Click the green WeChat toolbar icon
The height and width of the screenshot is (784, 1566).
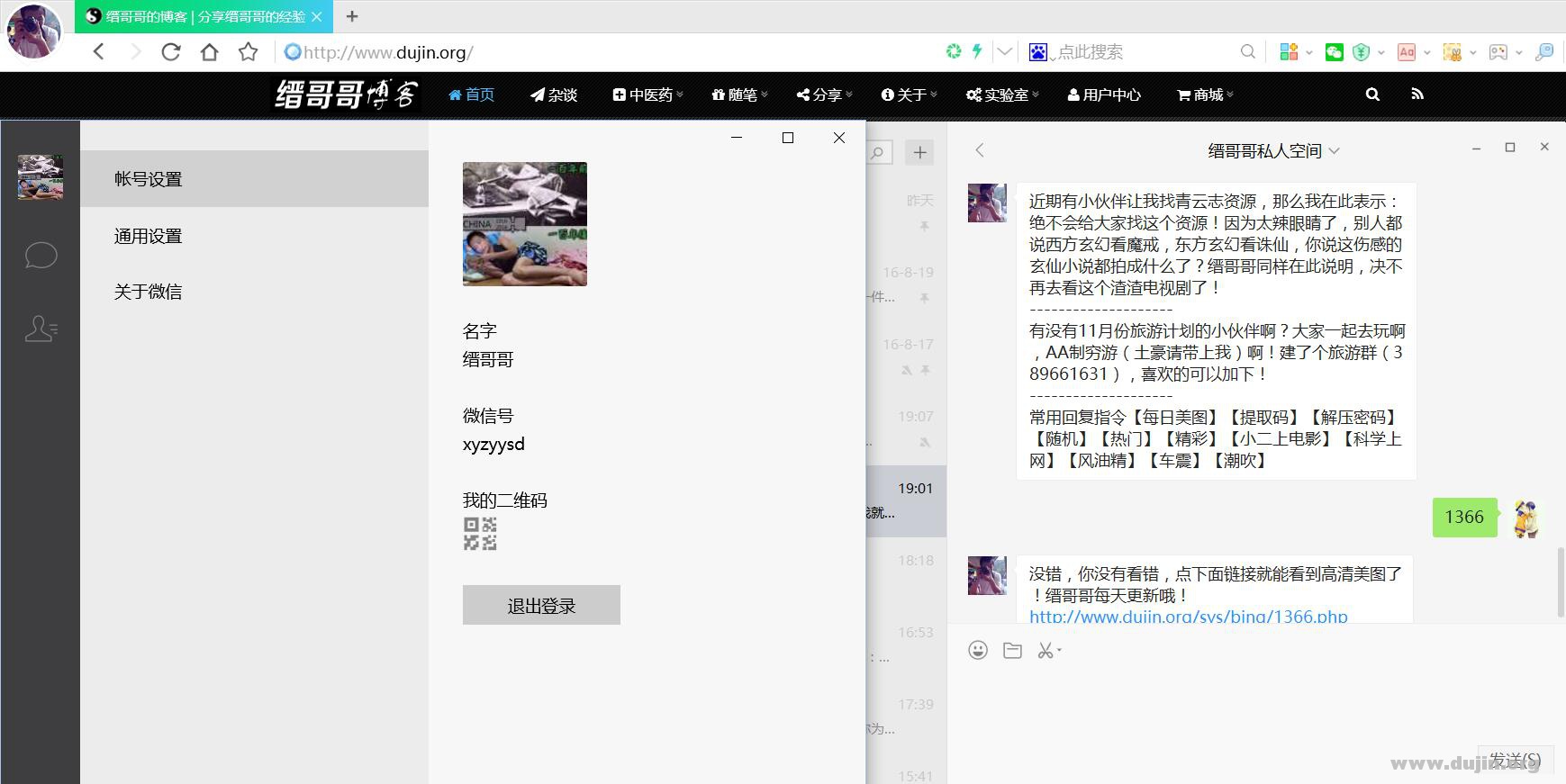(1335, 52)
